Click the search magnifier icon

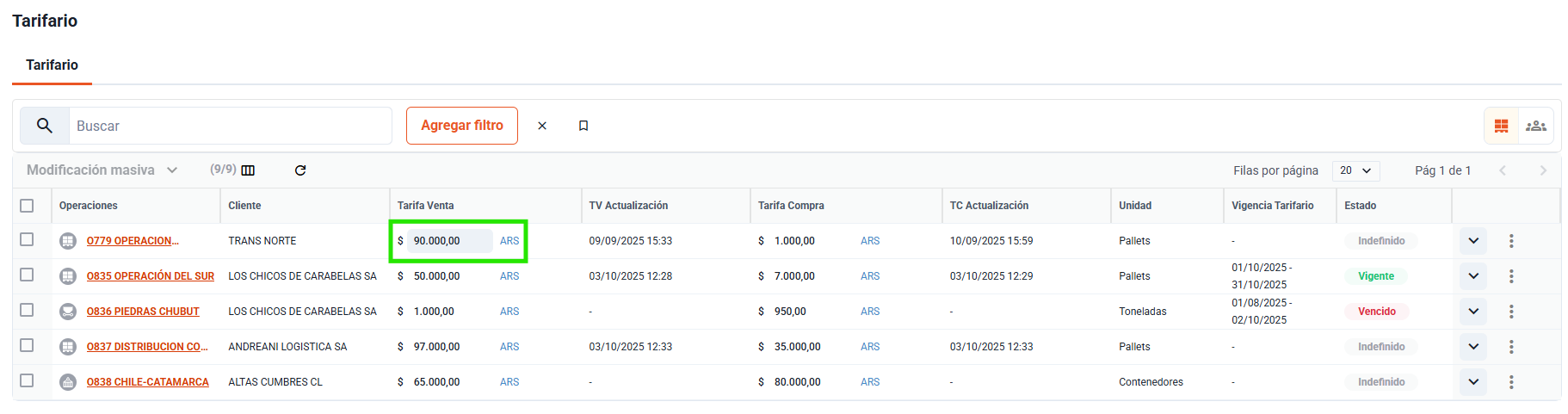pyautogui.click(x=45, y=126)
